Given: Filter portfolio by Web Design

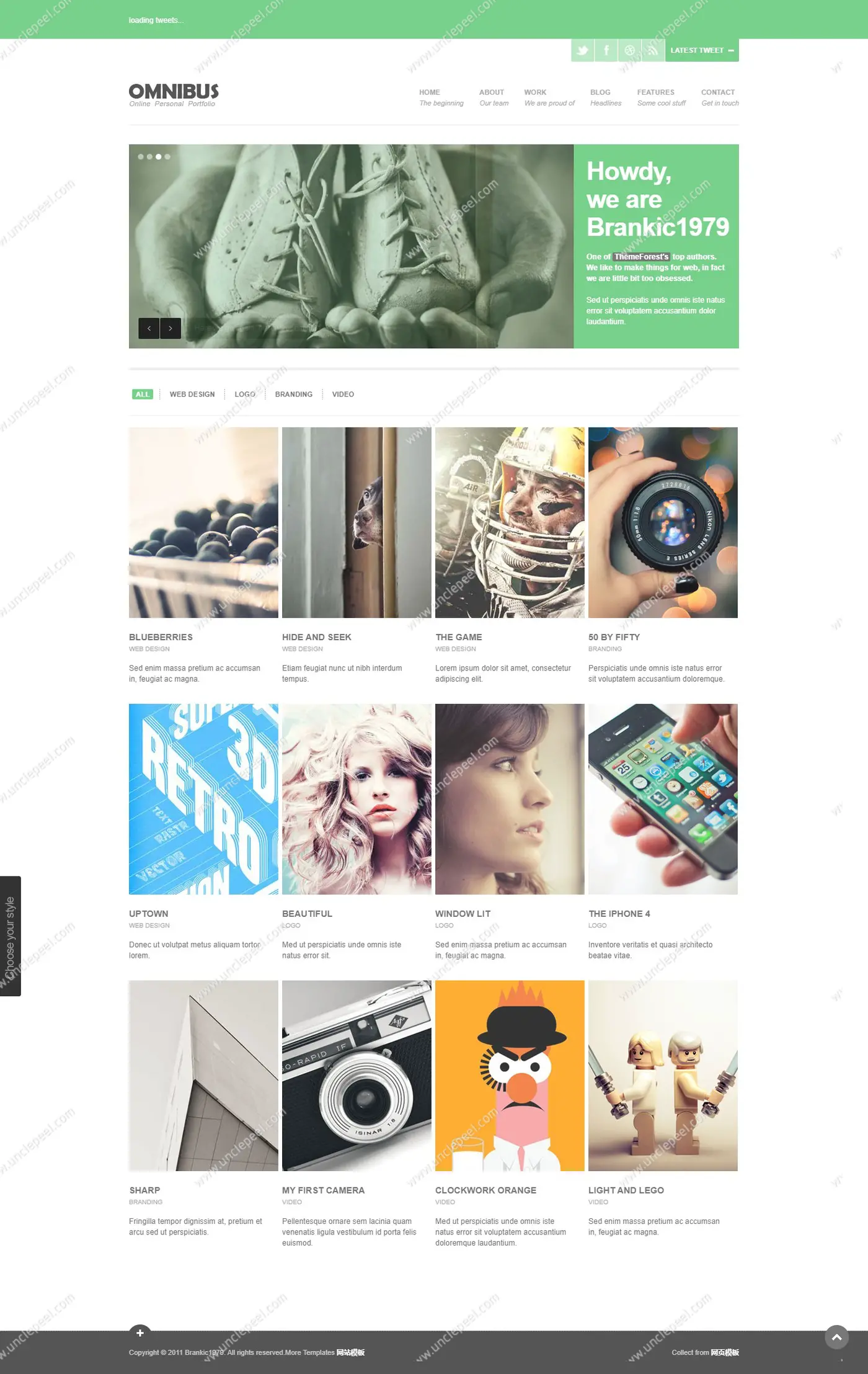Looking at the screenshot, I should click(192, 395).
